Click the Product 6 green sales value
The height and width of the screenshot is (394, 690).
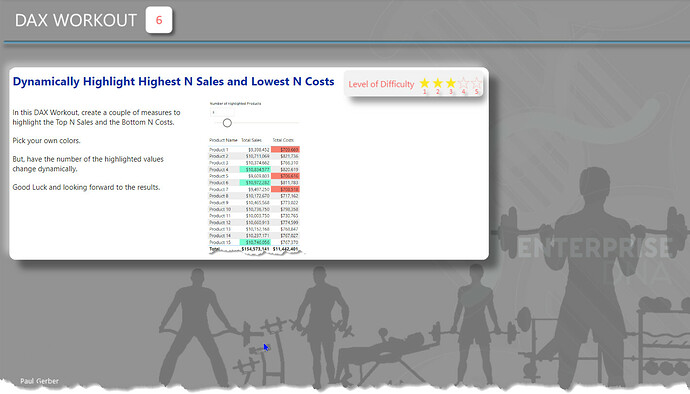pos(255,183)
